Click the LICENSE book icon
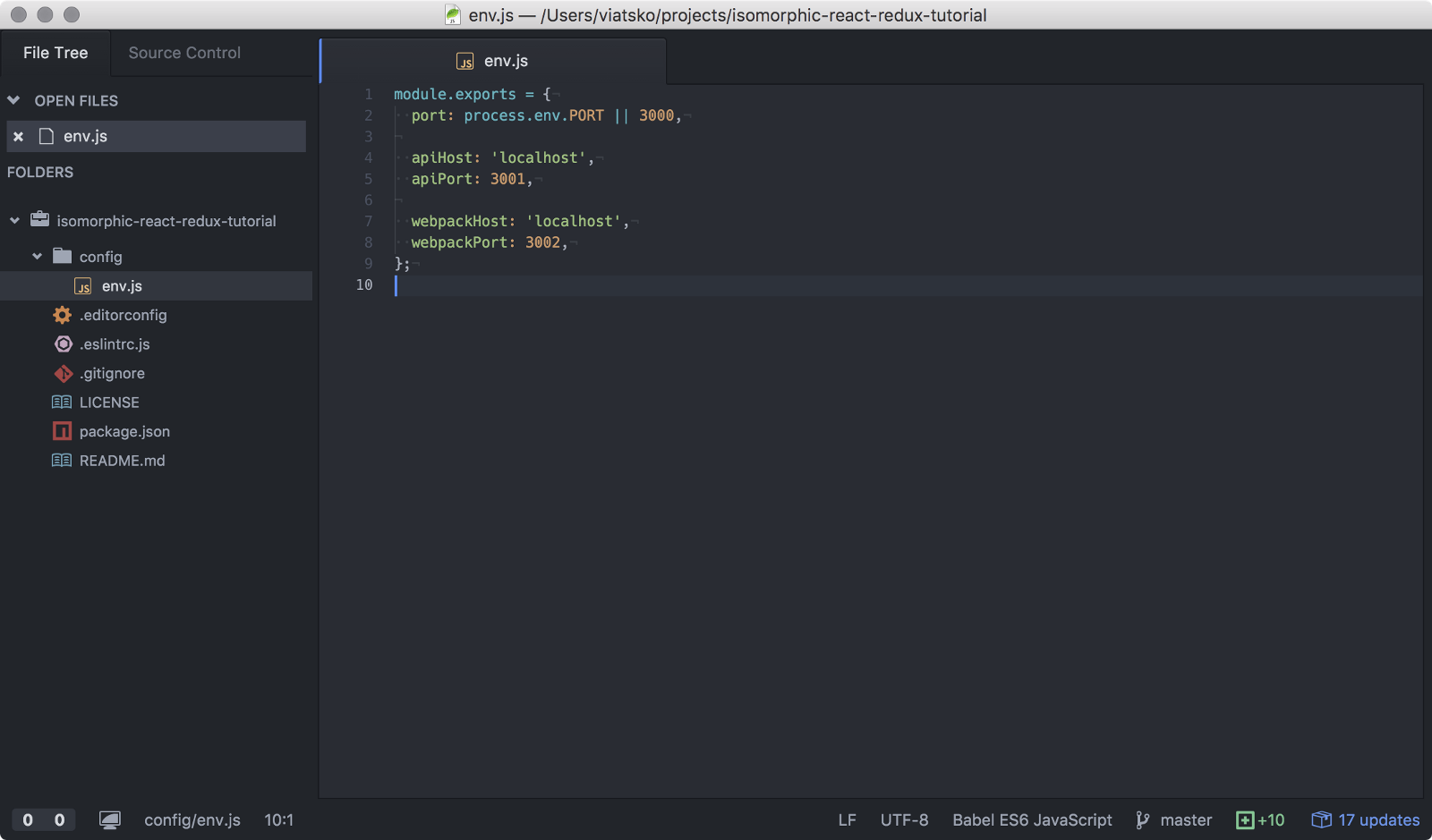 tap(62, 403)
